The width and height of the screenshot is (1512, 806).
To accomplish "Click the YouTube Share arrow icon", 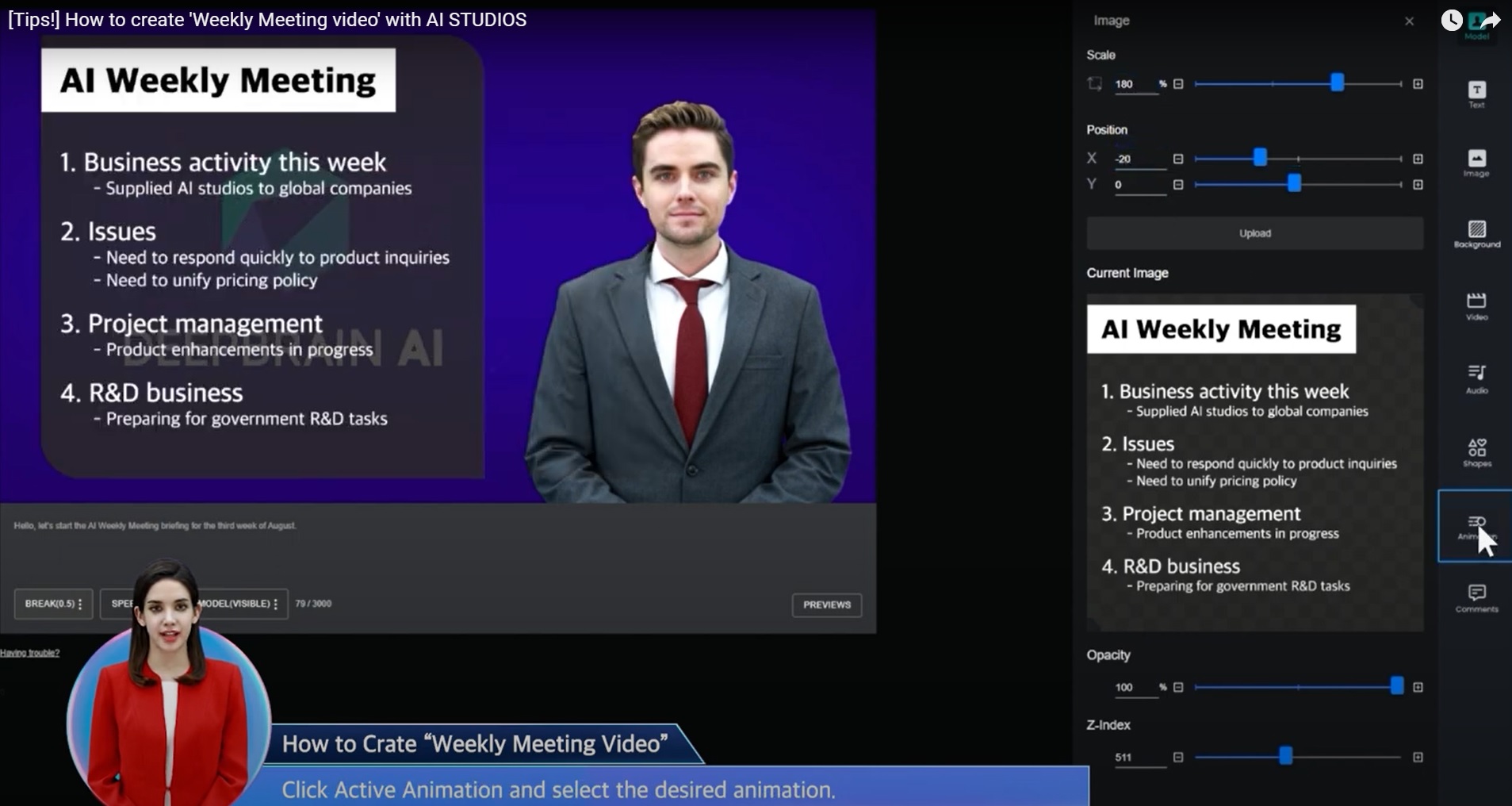I will coord(1490,20).
